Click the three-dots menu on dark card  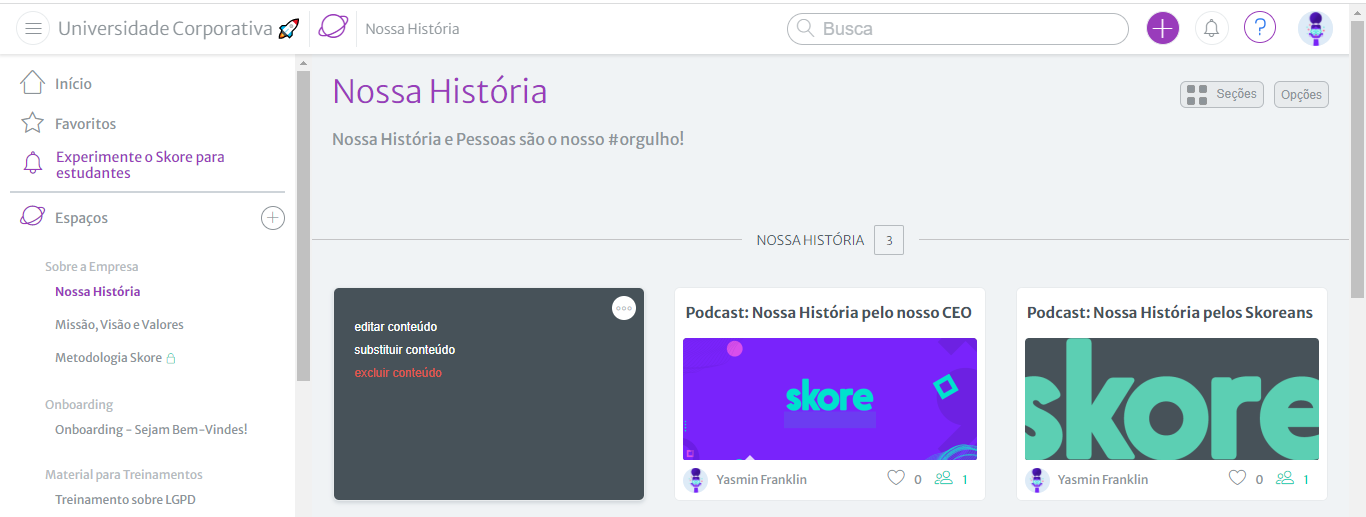tap(624, 308)
